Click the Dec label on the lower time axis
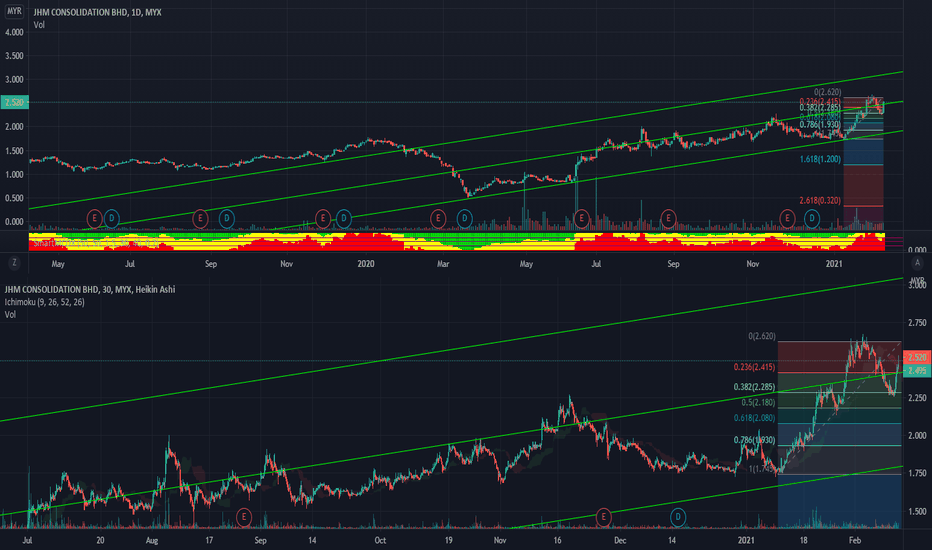Viewport: 932px width, 550px height. pos(620,540)
